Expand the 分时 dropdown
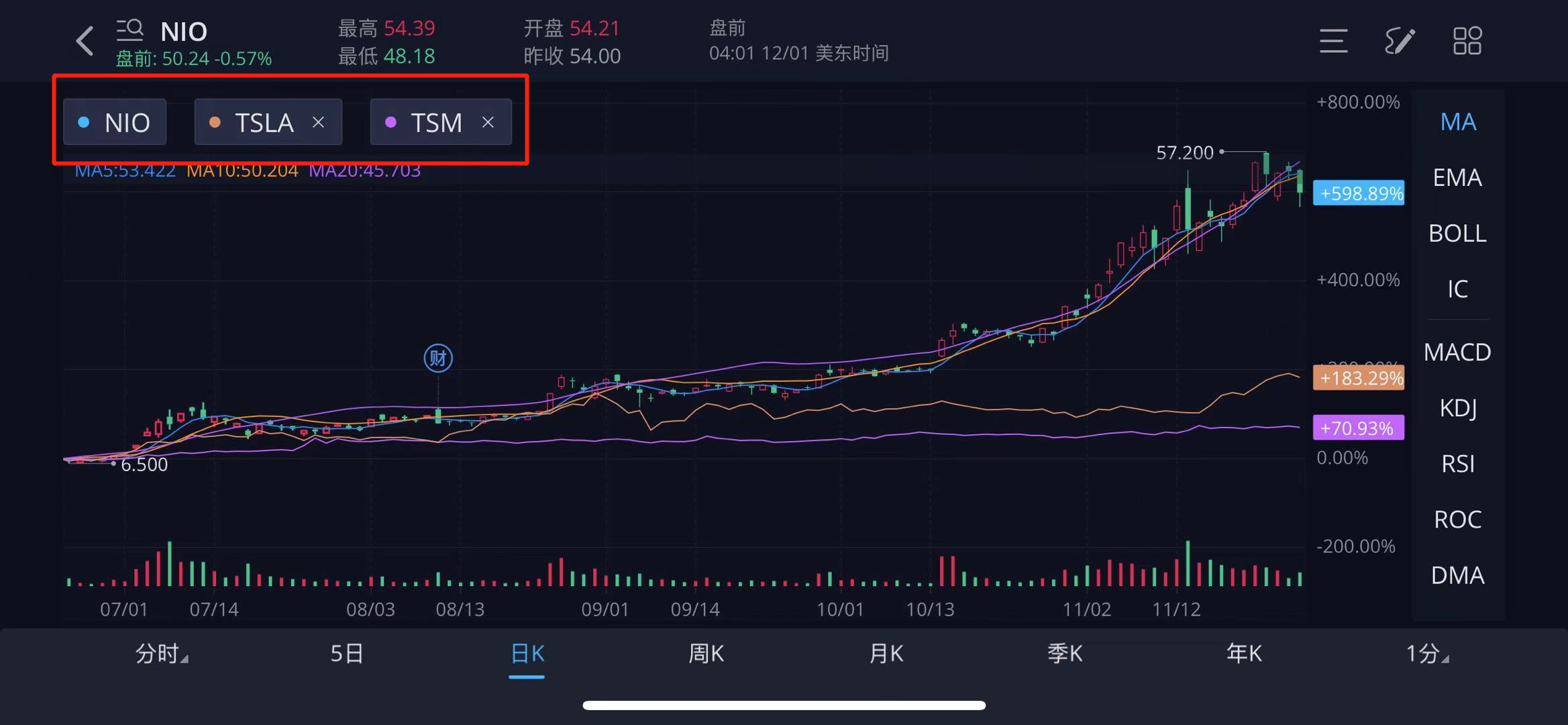 (161, 652)
